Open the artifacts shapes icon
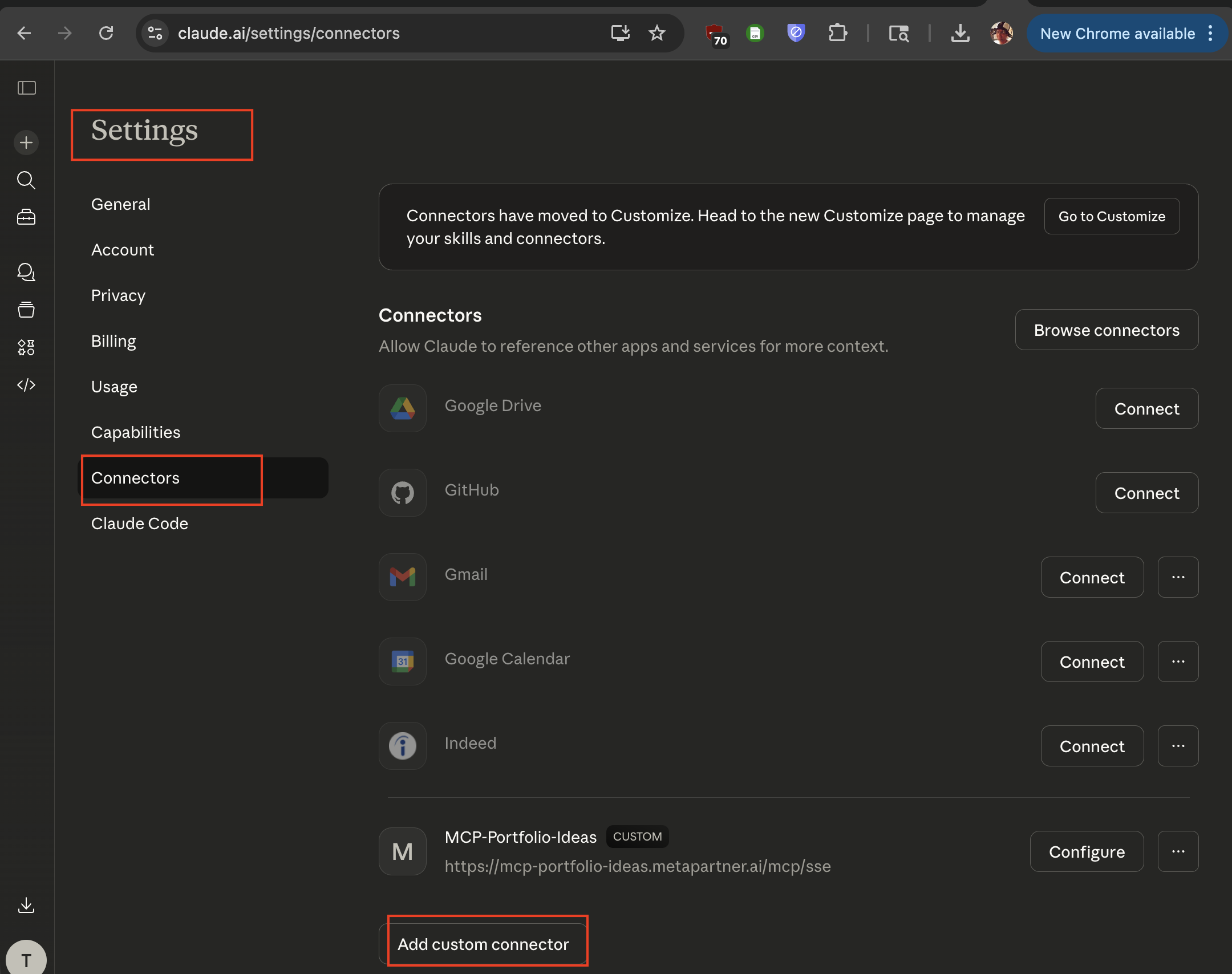This screenshot has height=974, width=1232. tap(26, 347)
